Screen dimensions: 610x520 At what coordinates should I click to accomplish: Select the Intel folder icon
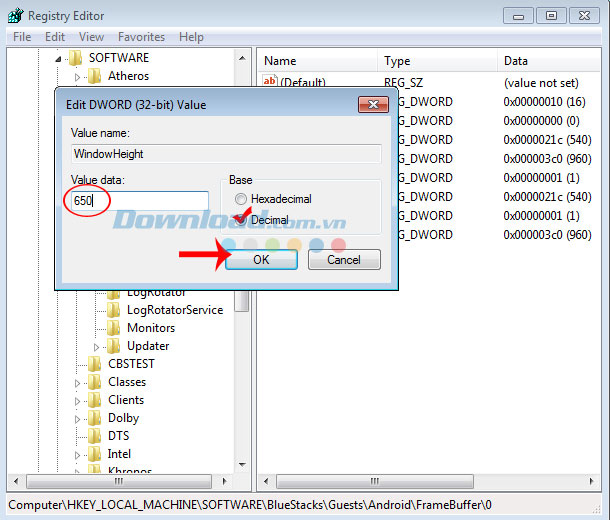(x=95, y=454)
